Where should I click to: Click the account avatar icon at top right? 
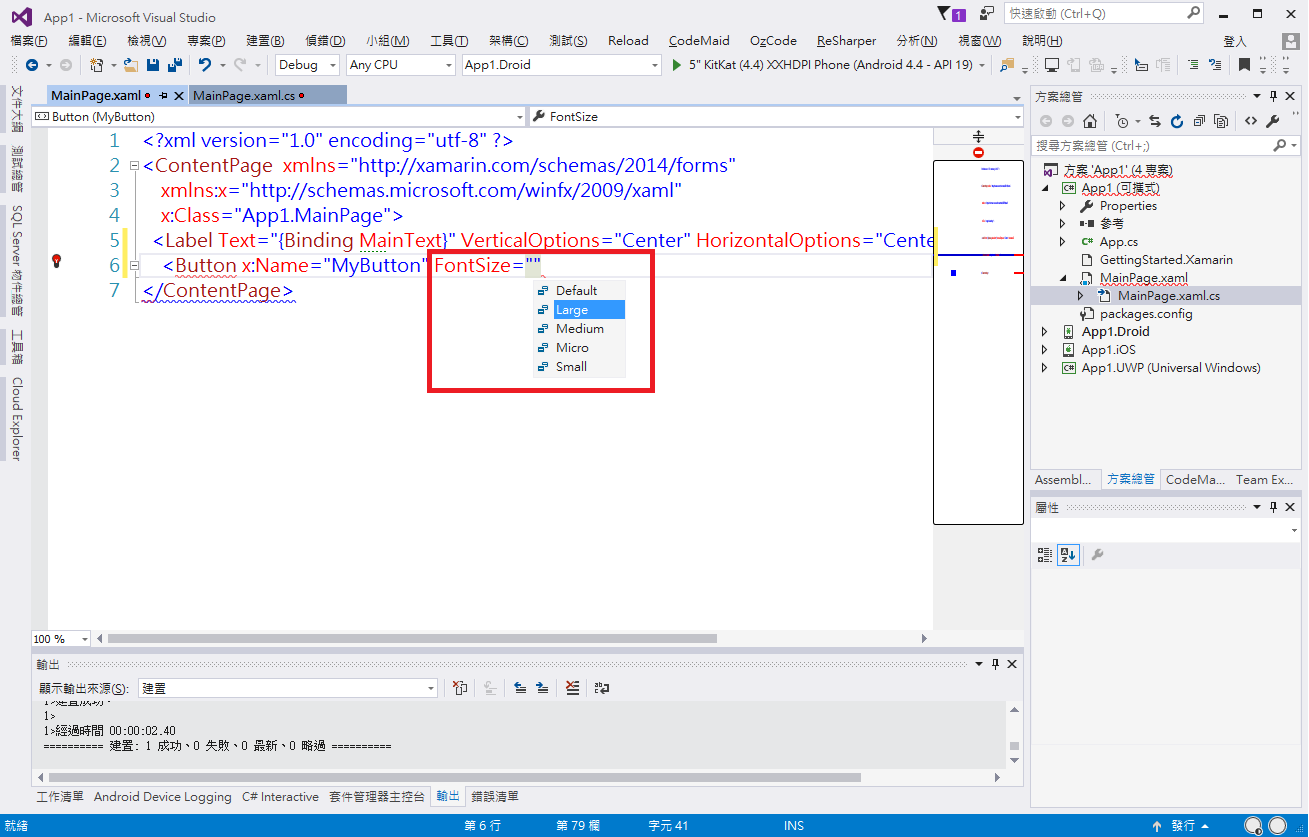click(1289, 41)
